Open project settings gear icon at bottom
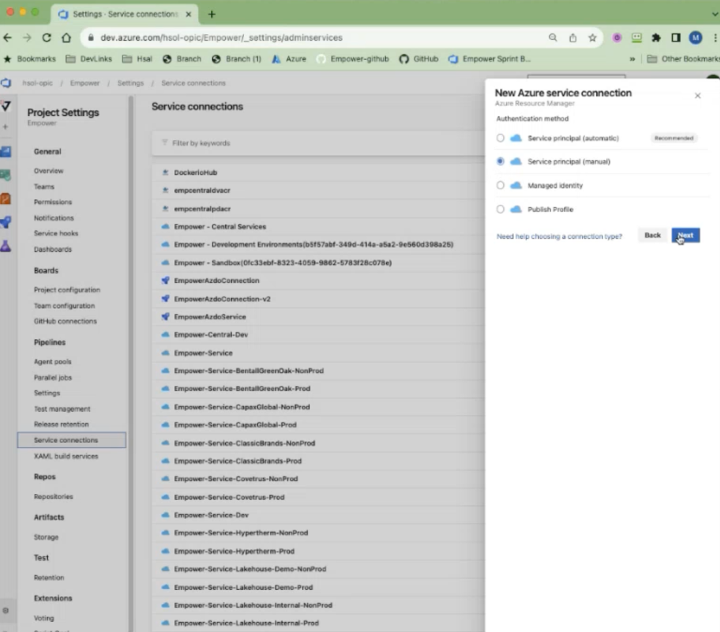Image resolution: width=720 pixels, height=632 pixels. click(x=6, y=610)
